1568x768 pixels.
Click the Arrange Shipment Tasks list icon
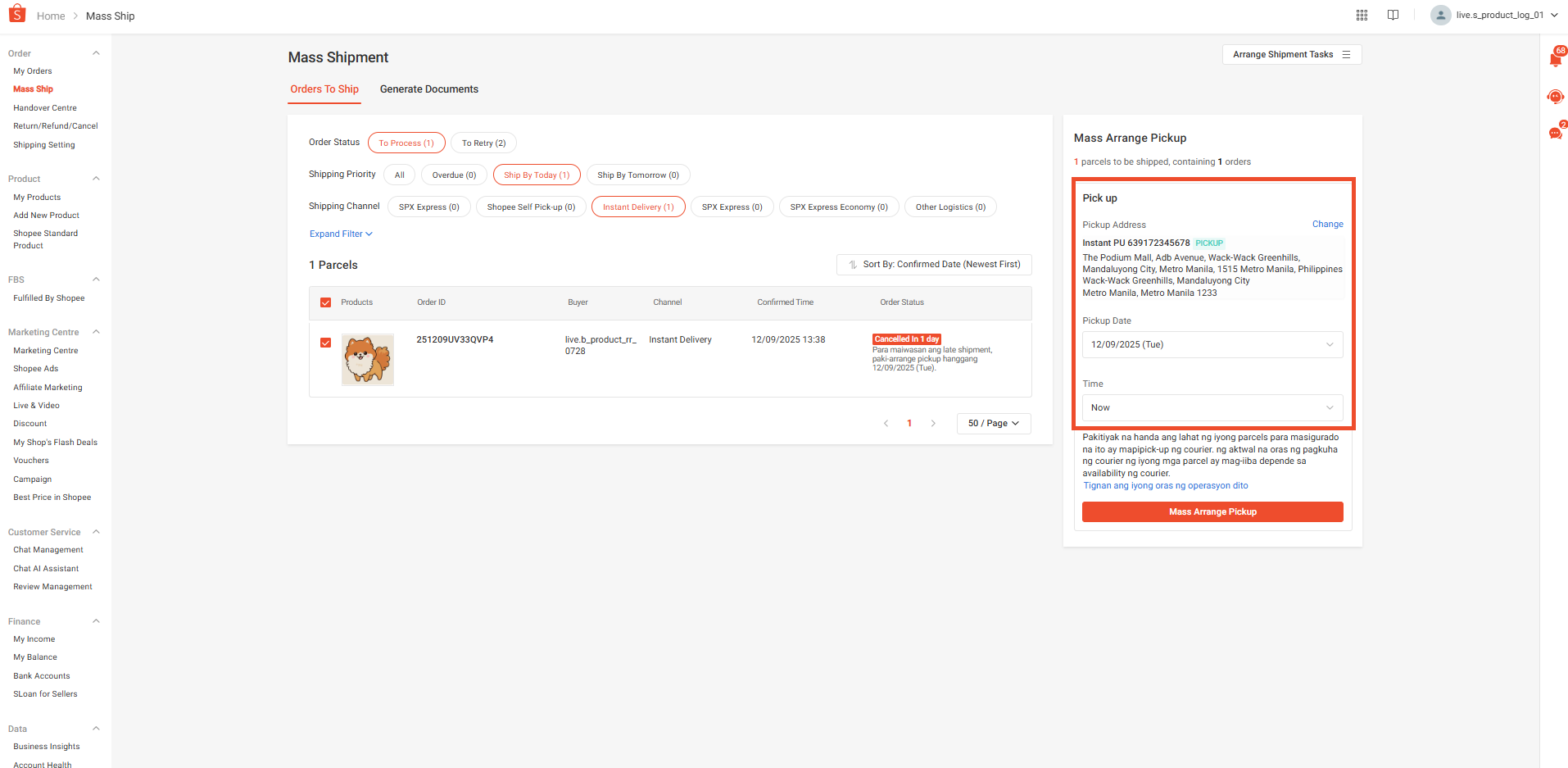pos(1346,54)
